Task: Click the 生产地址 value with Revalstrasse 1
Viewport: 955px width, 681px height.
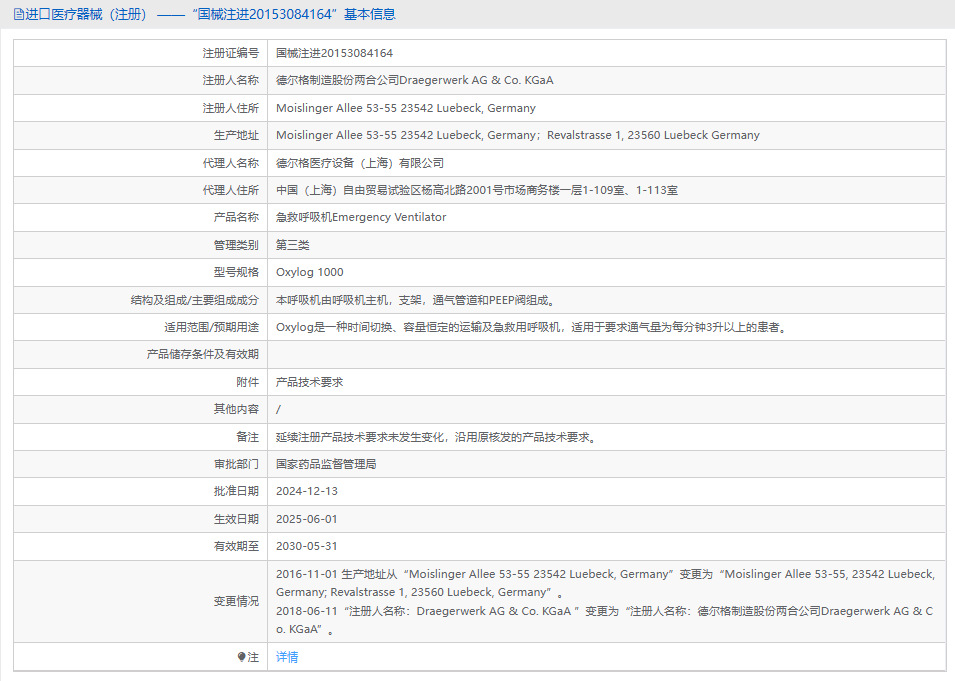Action: point(517,135)
